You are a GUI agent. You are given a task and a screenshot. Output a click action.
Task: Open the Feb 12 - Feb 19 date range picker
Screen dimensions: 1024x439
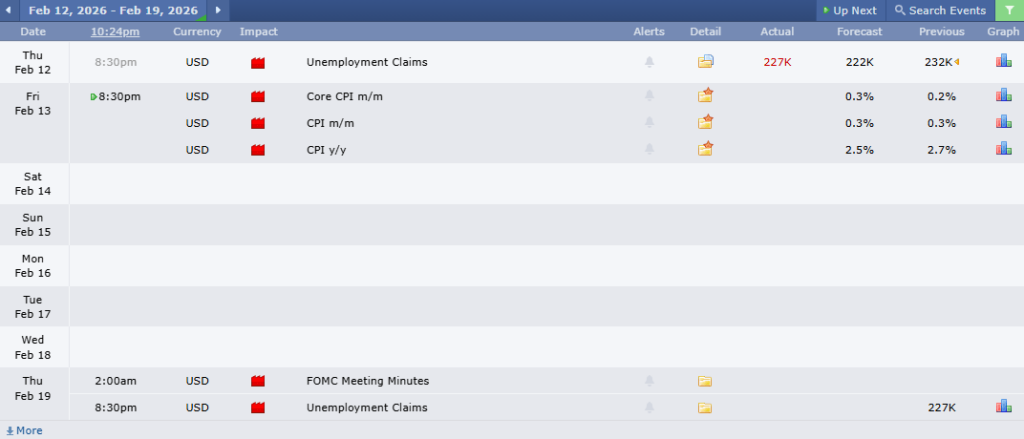(x=113, y=10)
